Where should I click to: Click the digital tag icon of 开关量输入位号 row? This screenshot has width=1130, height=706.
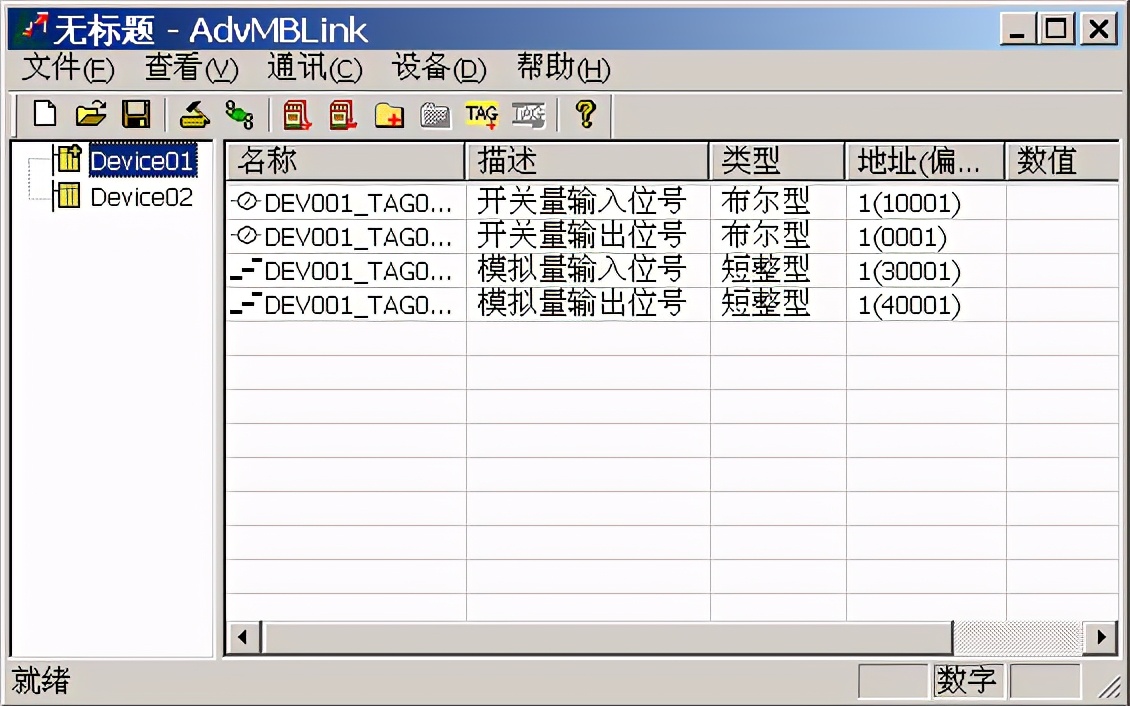tap(246, 202)
